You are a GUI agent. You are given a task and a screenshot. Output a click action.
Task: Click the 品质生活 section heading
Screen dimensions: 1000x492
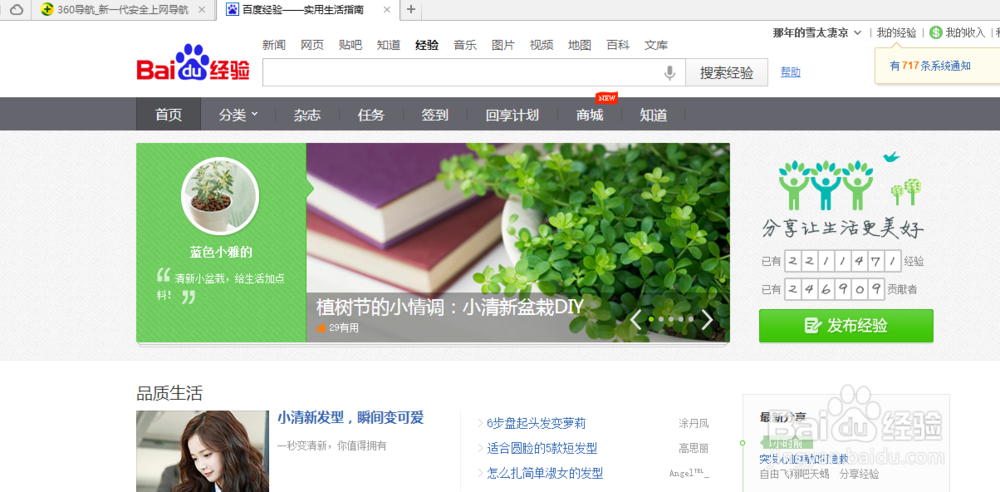click(170, 393)
